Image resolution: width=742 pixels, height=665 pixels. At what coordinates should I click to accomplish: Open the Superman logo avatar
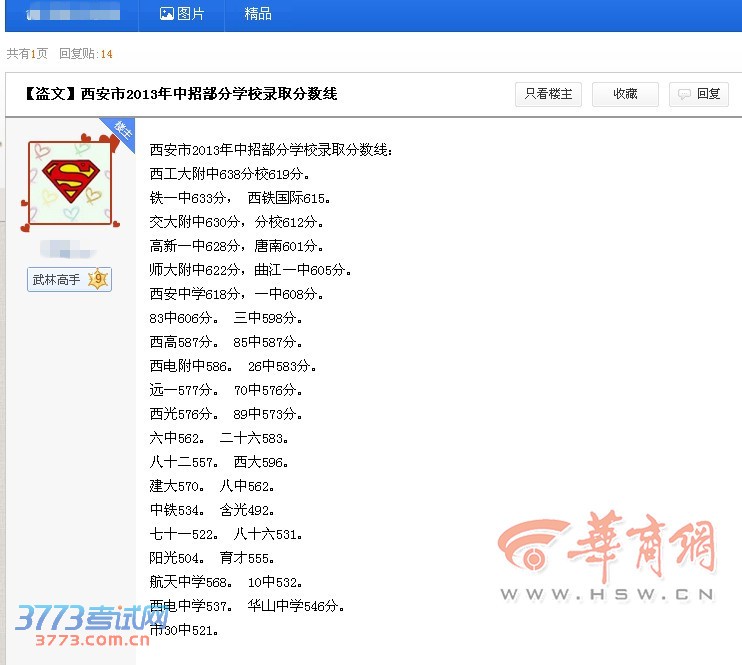[69, 182]
